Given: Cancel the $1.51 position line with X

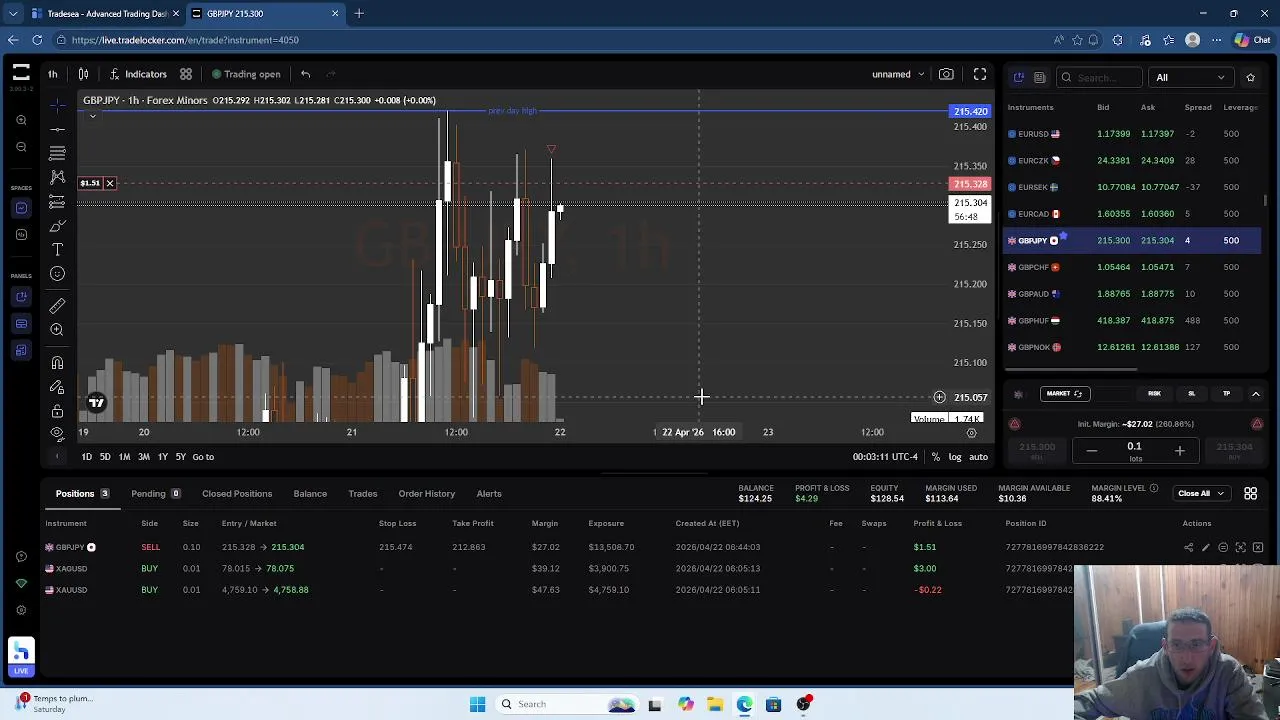Looking at the screenshot, I should (x=110, y=183).
